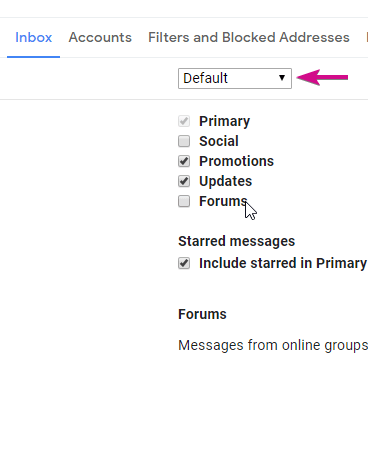Click the Updates label text
This screenshot has width=368, height=475.
tap(225, 181)
